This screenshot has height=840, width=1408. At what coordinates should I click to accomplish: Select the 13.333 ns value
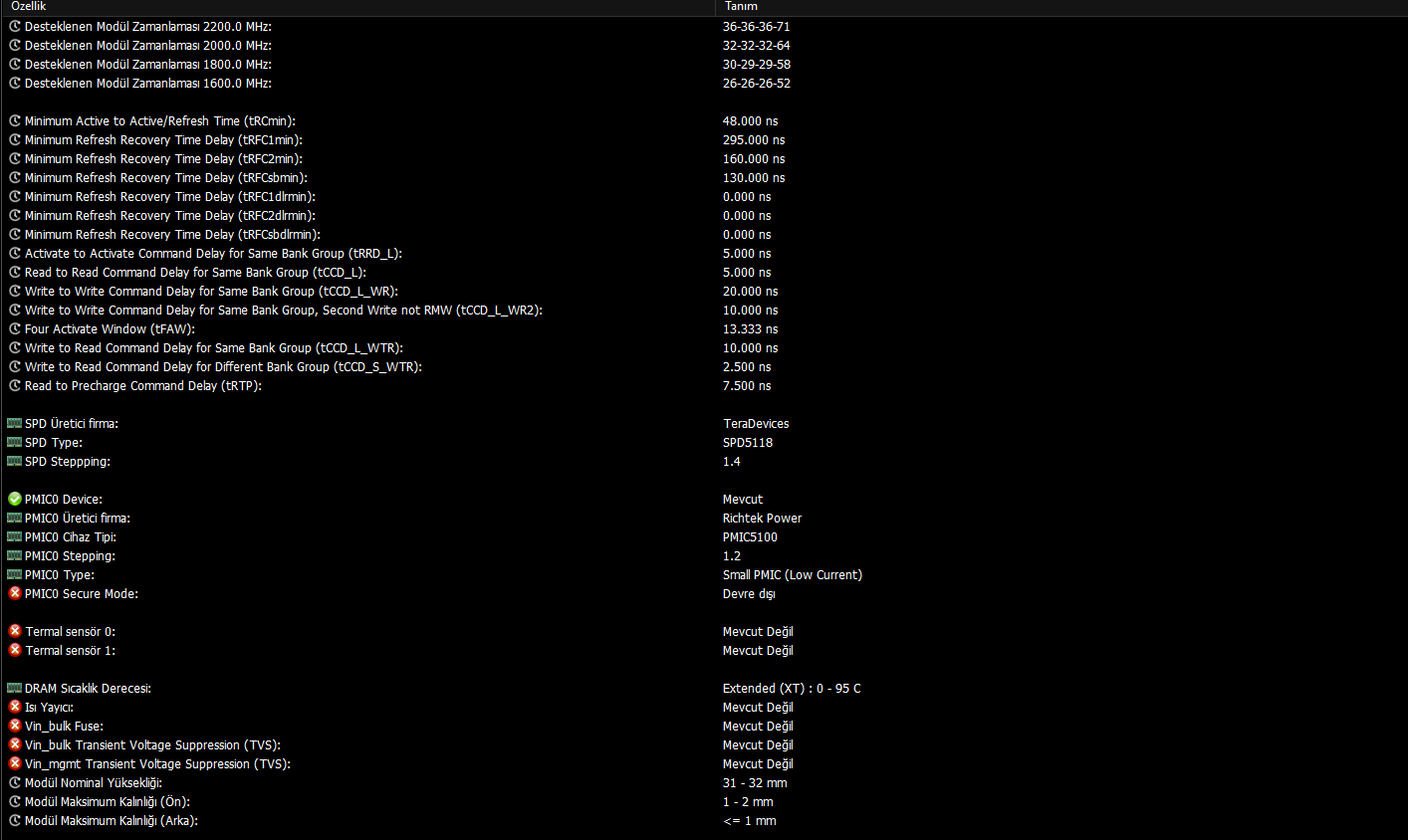(x=751, y=329)
